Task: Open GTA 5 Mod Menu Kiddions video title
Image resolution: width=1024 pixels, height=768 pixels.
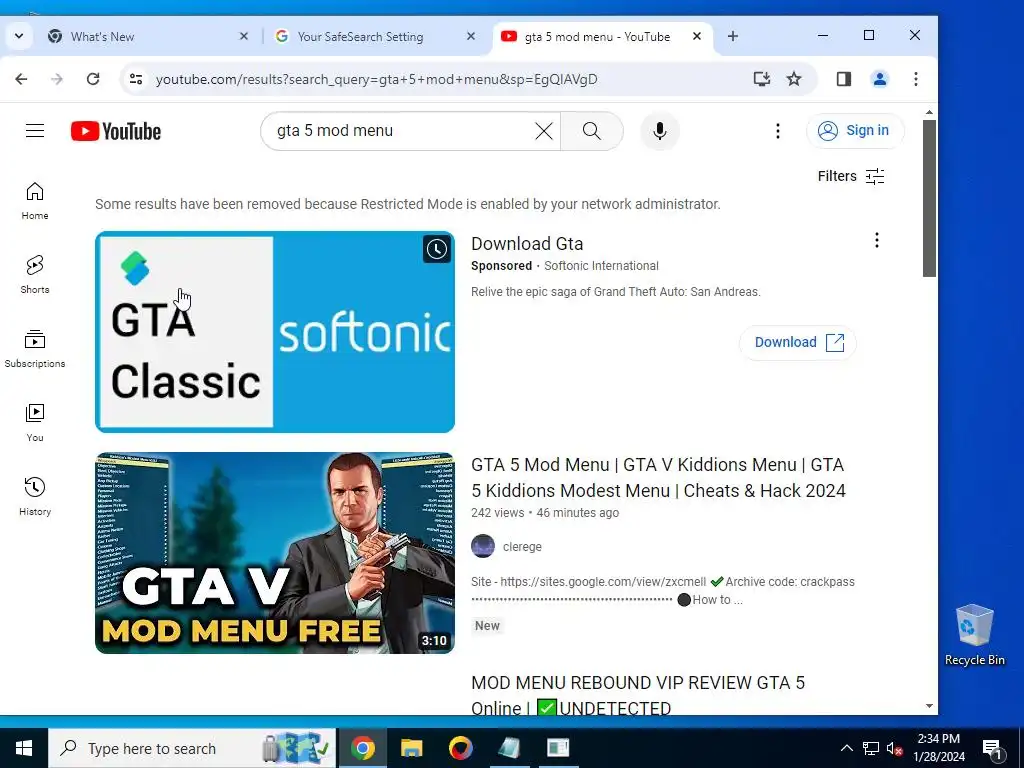Action: click(658, 477)
